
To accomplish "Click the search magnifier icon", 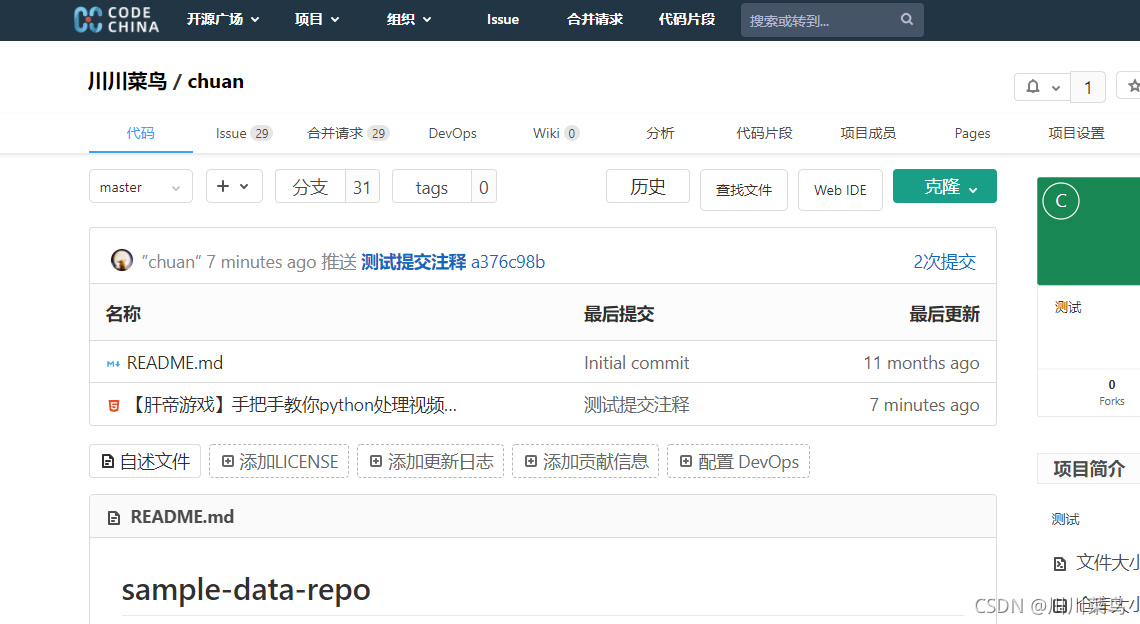I will [x=907, y=19].
